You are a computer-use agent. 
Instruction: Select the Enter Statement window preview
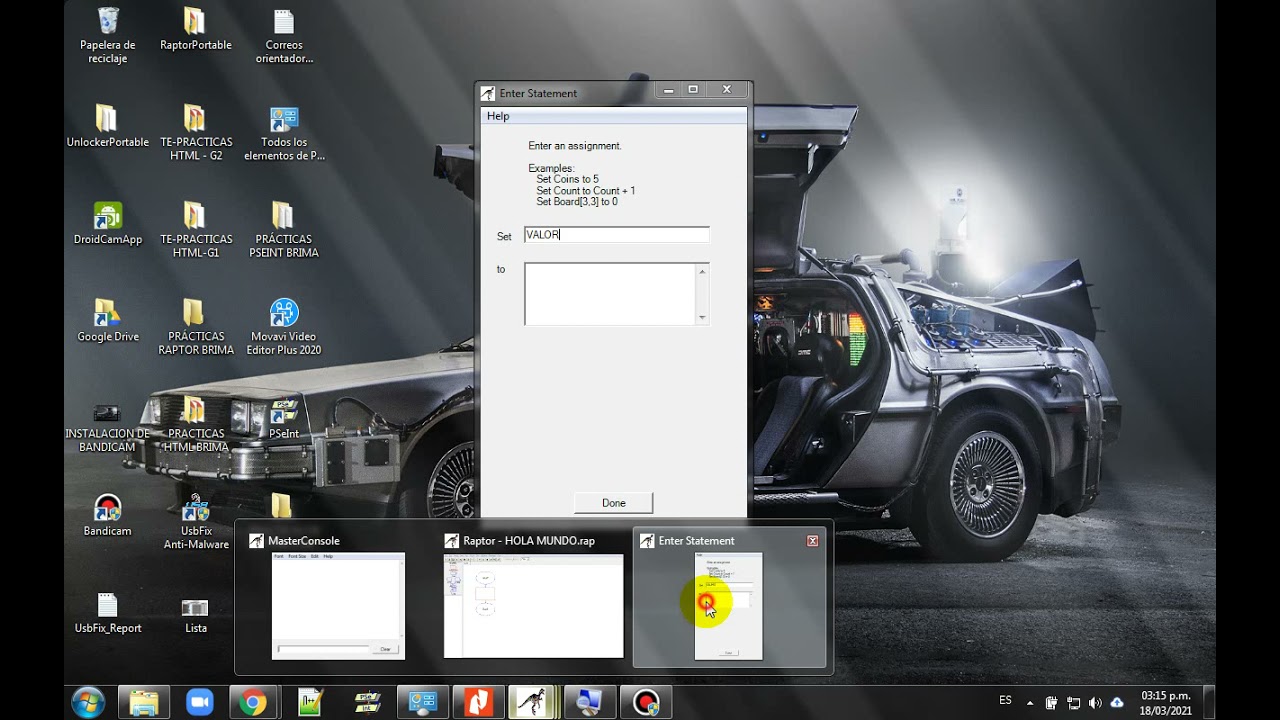[729, 597]
